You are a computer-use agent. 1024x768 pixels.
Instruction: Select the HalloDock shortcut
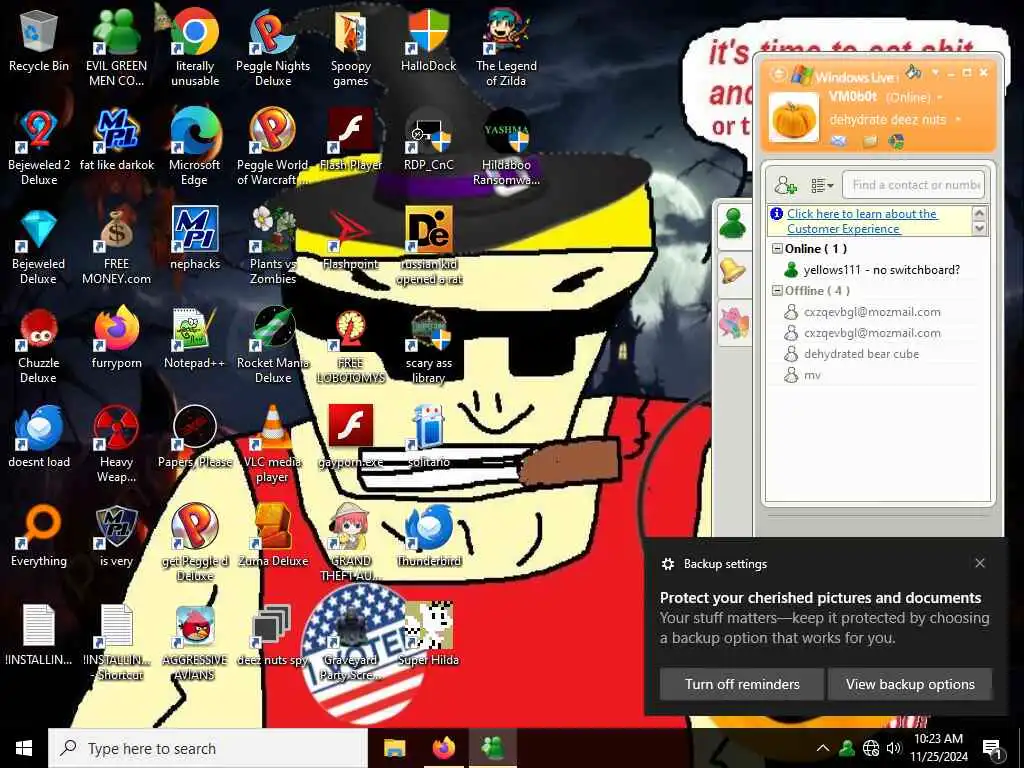click(x=428, y=40)
